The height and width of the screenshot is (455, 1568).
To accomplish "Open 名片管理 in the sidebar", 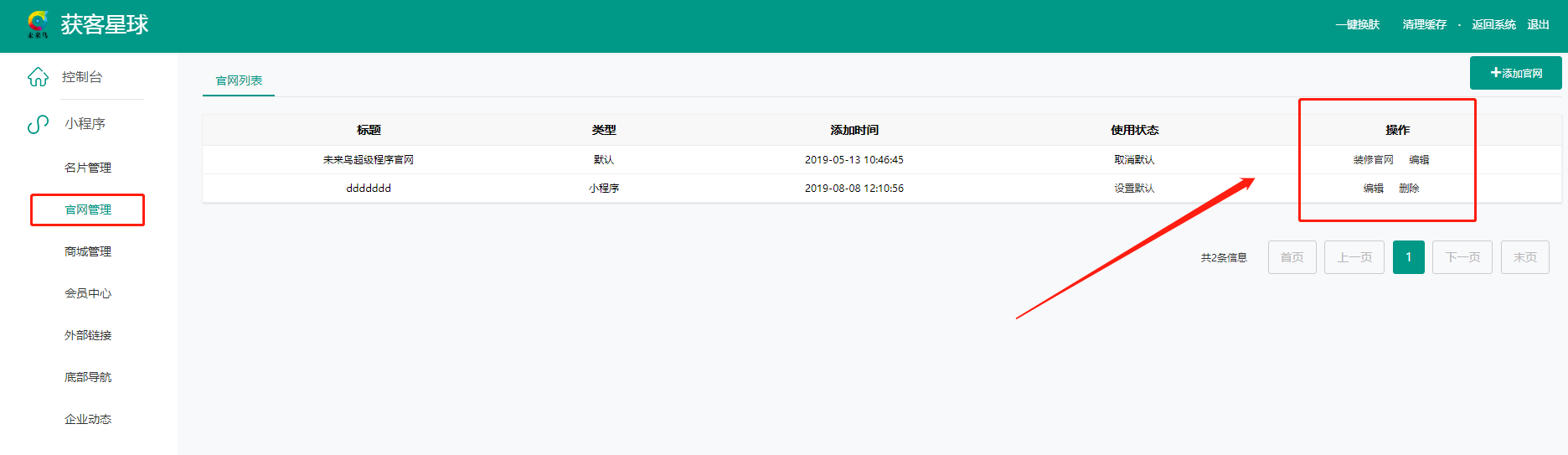I will click(88, 168).
